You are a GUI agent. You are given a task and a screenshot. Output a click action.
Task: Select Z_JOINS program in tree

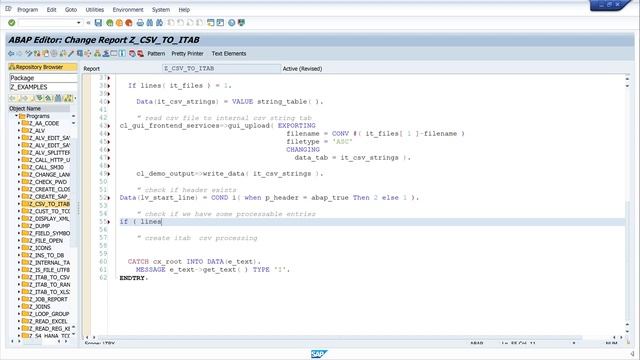40,307
